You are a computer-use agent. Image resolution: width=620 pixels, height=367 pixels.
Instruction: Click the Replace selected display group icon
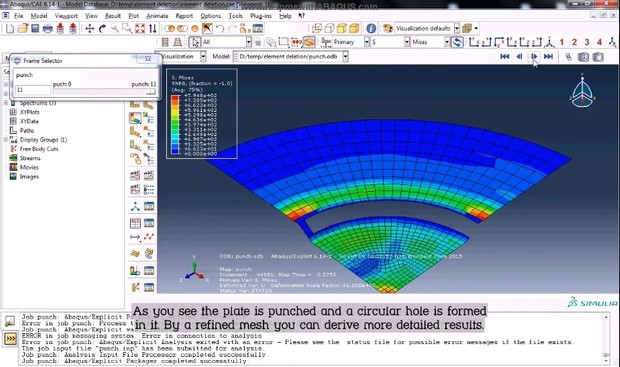[x=170, y=28]
